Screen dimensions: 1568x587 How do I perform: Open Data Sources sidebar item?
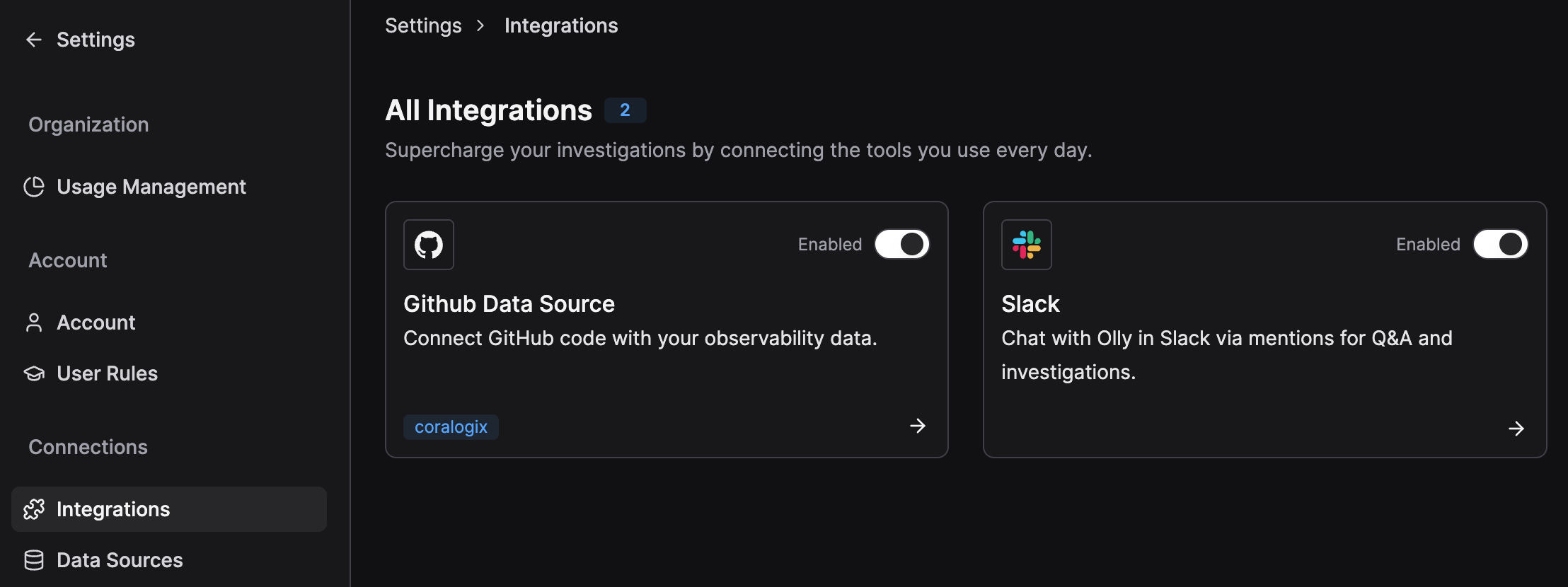point(168,560)
